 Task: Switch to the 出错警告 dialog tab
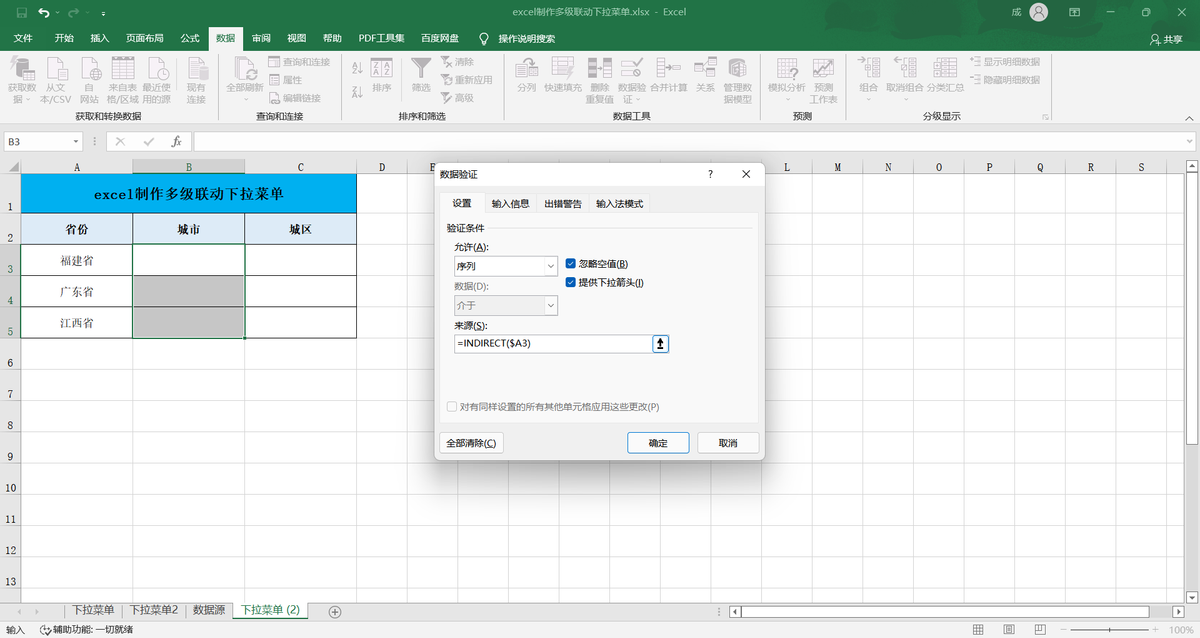point(563,204)
